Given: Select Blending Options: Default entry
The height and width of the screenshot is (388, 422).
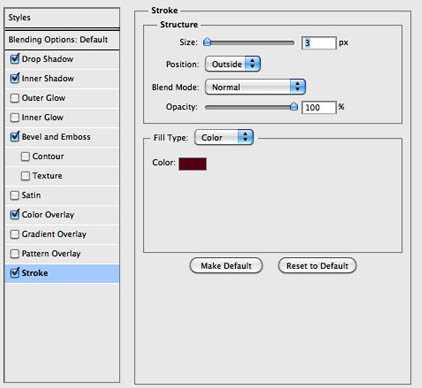Looking at the screenshot, I should (62, 40).
